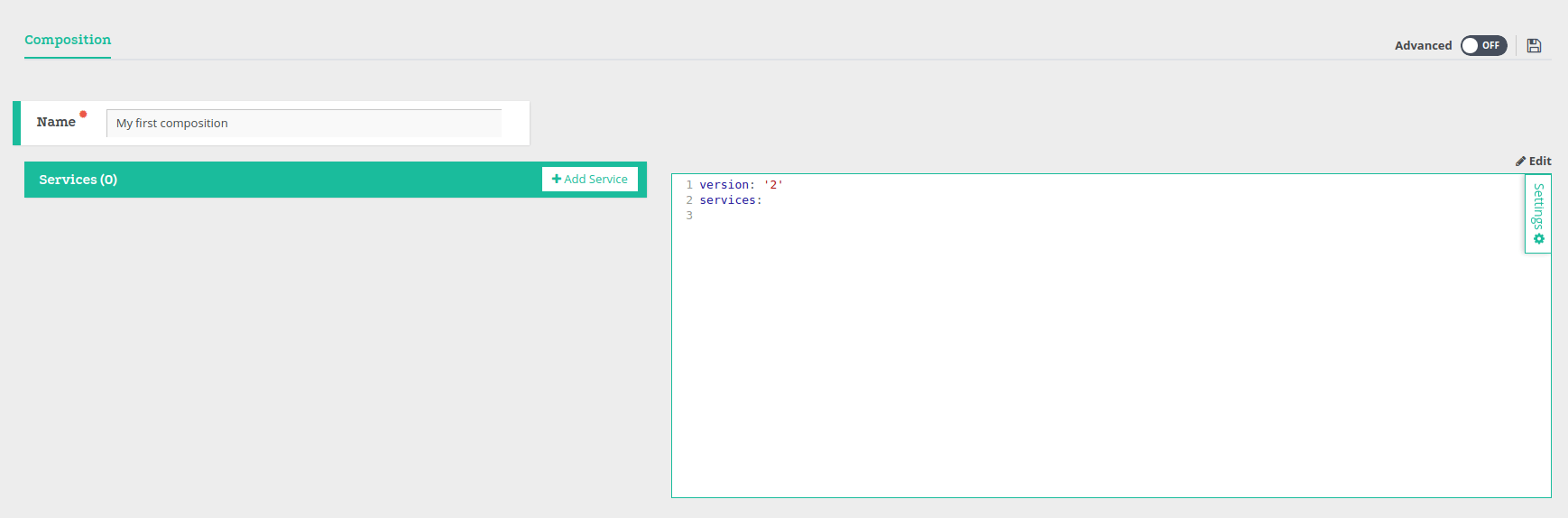Click the Name field label
Image resolution: width=1568 pixels, height=518 pixels.
click(56, 122)
